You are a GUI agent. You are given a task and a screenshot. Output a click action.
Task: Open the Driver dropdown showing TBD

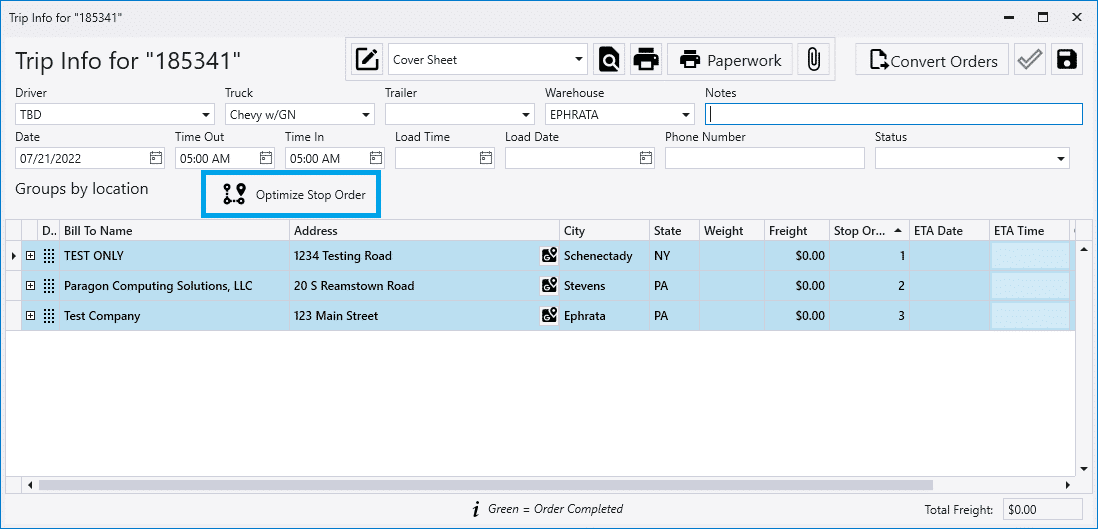pos(206,115)
